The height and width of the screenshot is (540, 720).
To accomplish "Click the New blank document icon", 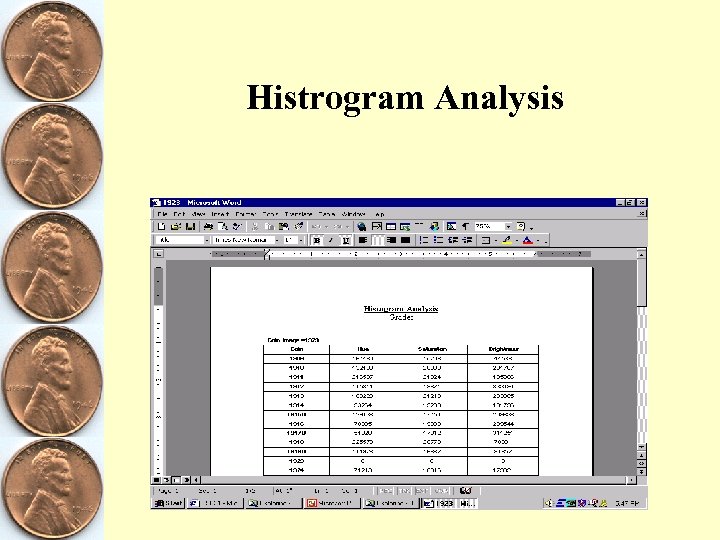I will [161, 226].
